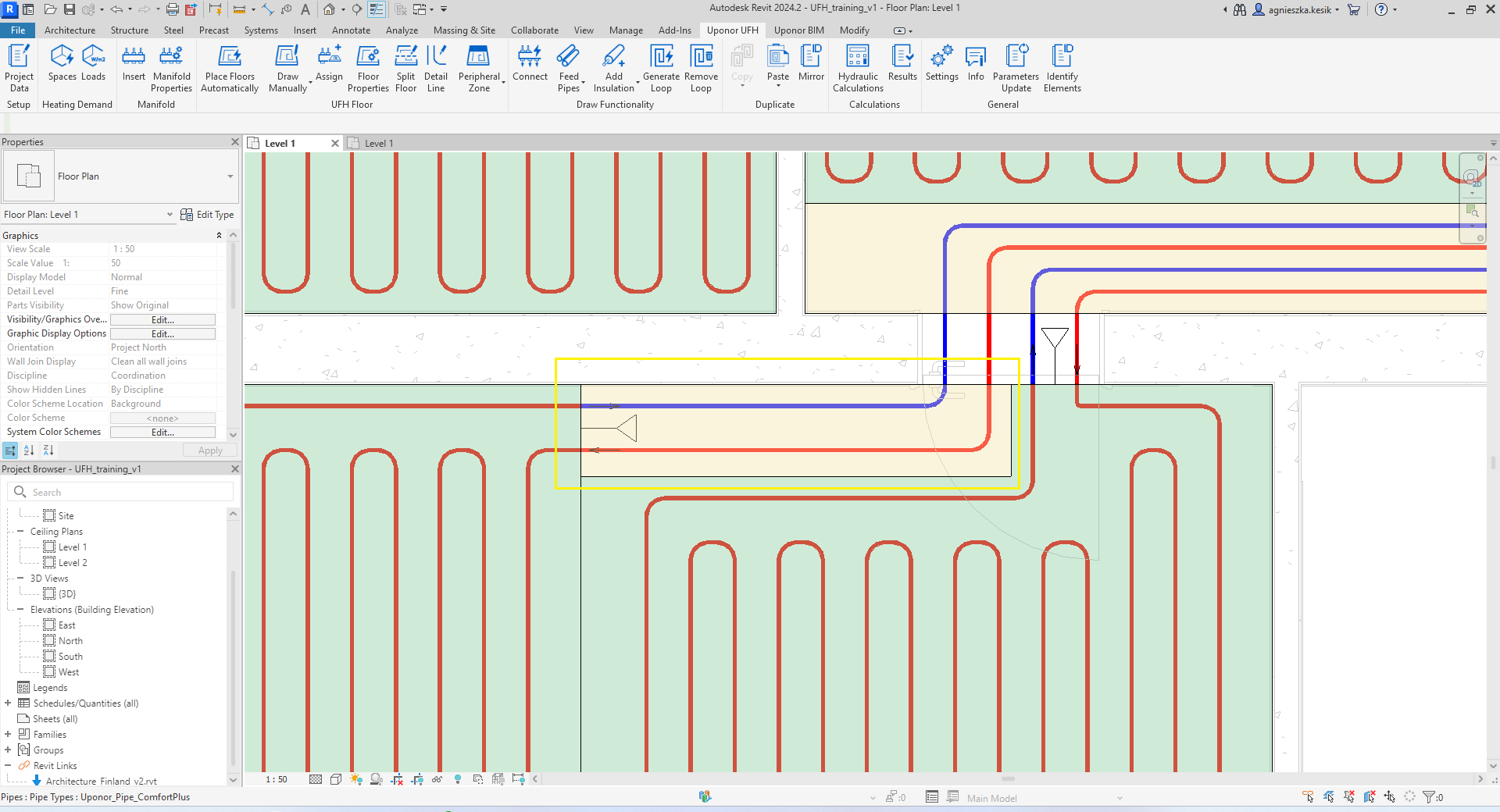Run Hydraulic Calculations
Image resolution: width=1500 pixels, height=812 pixels.
[x=858, y=68]
